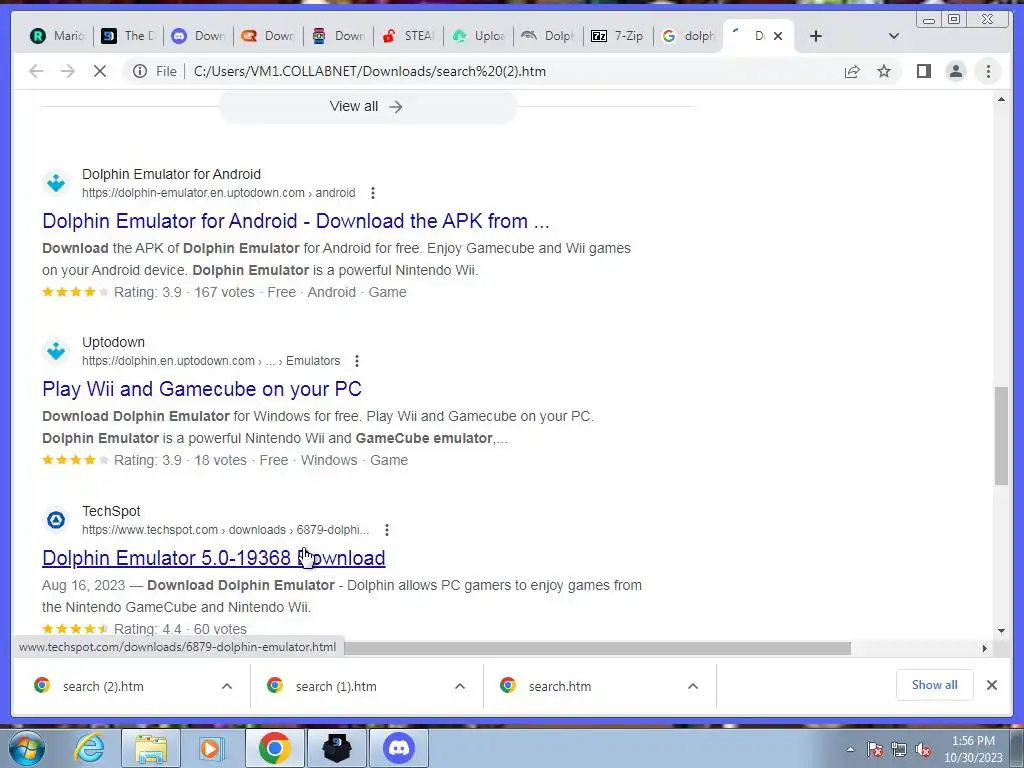This screenshot has height=768, width=1024.
Task: Click the browser back arrow
Action: pyautogui.click(x=36, y=71)
